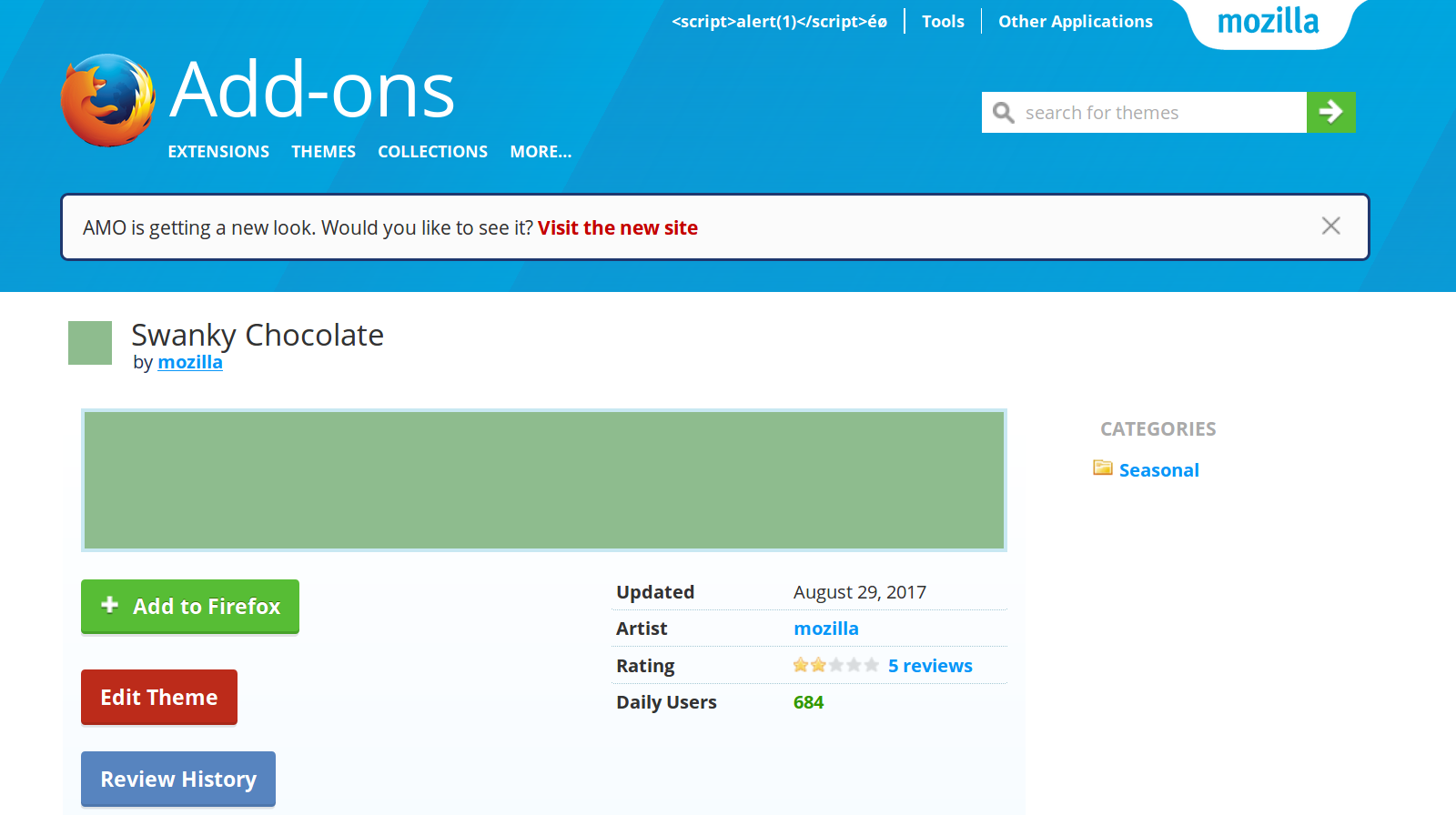This screenshot has width=1456, height=815.
Task: Click the Edit Theme button
Action: coord(159,697)
